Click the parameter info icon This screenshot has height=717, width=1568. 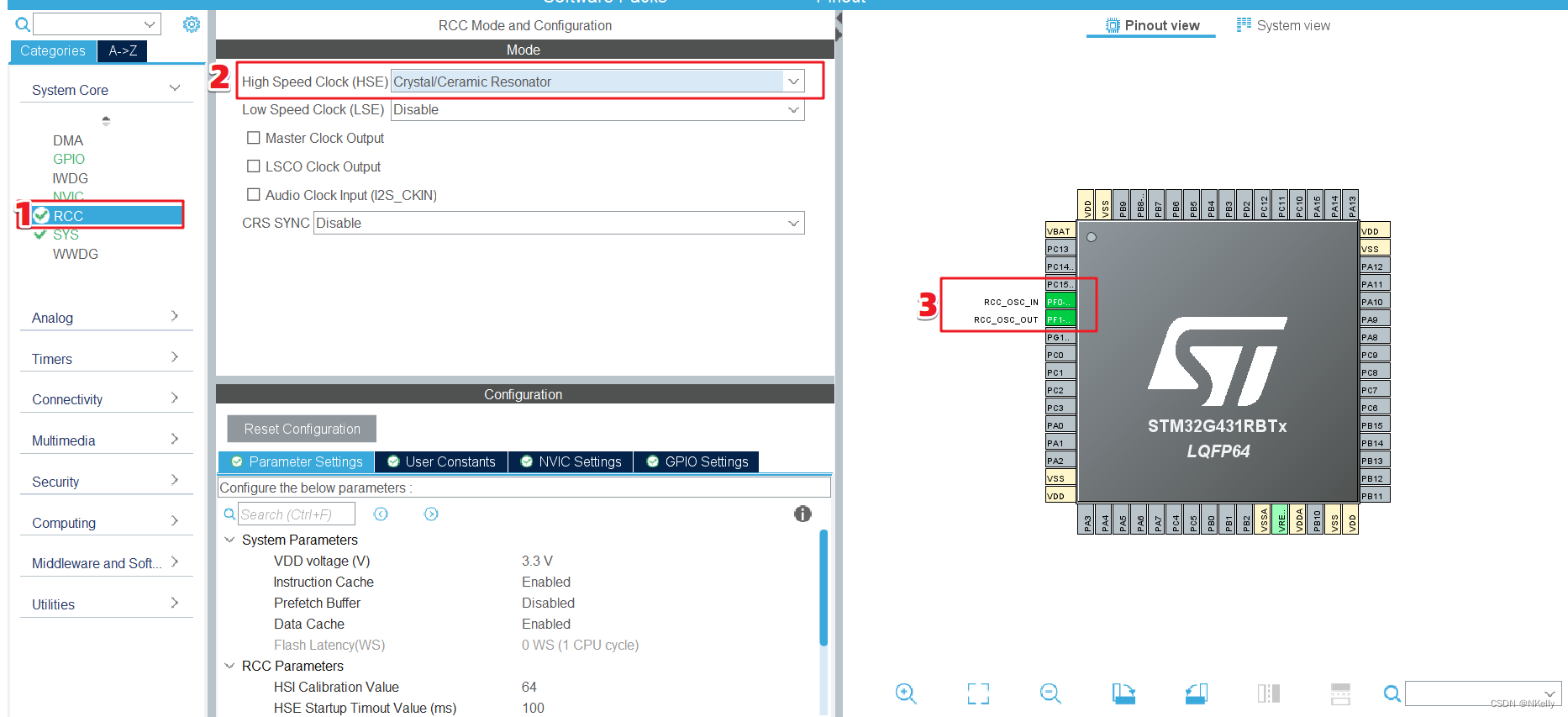[x=802, y=514]
